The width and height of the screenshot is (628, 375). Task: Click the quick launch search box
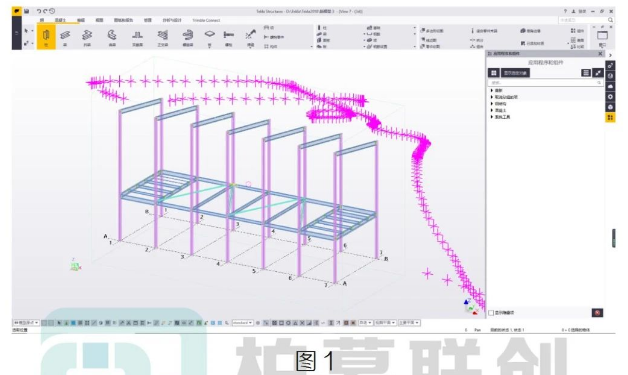pyautogui.click(x=586, y=20)
